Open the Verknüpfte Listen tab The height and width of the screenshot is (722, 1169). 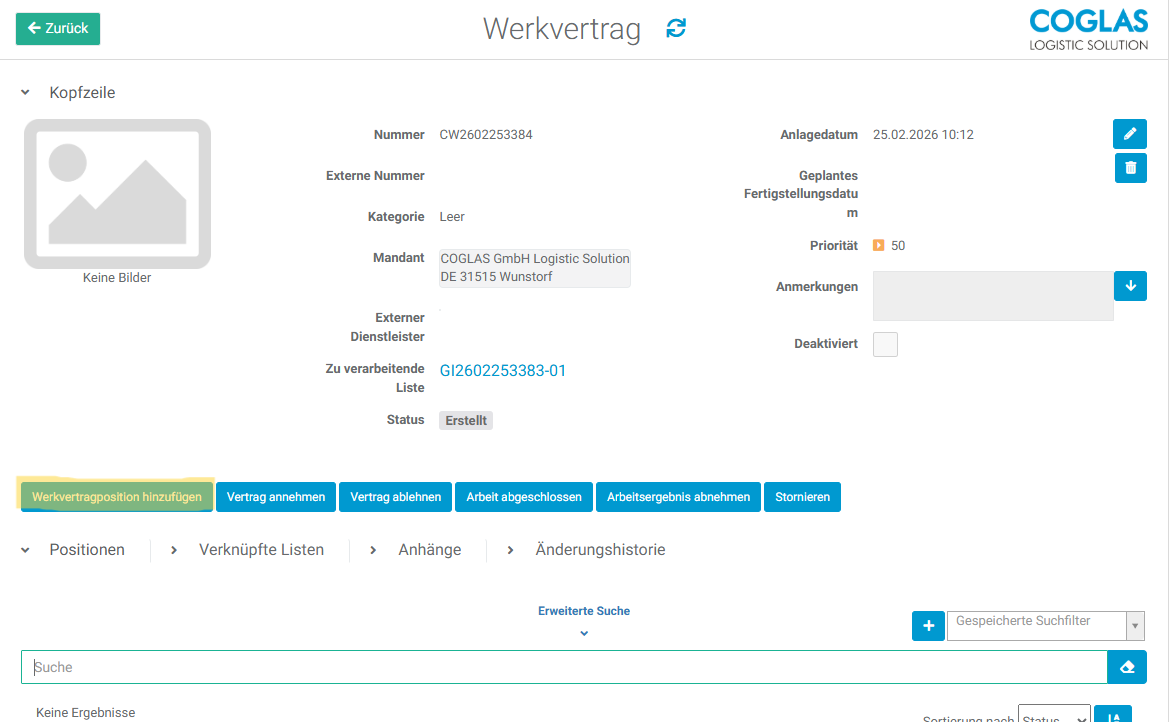coord(261,550)
